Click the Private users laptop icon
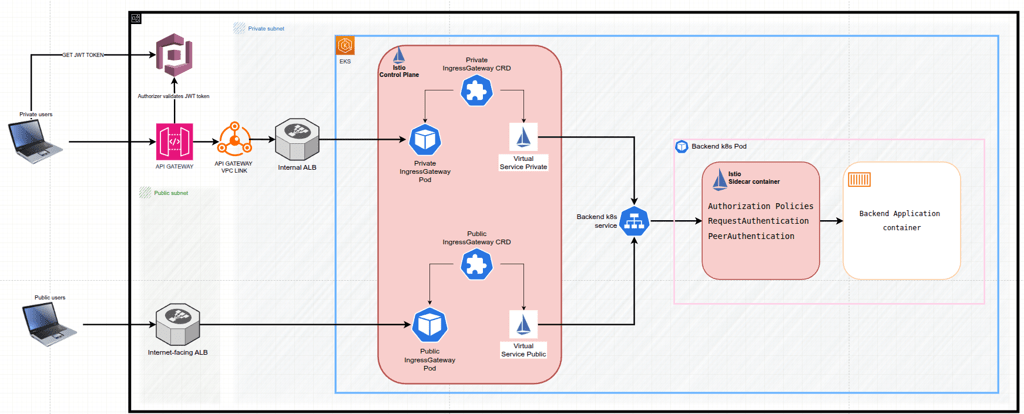Image resolution: width=1024 pixels, height=414 pixels. tap(36, 141)
